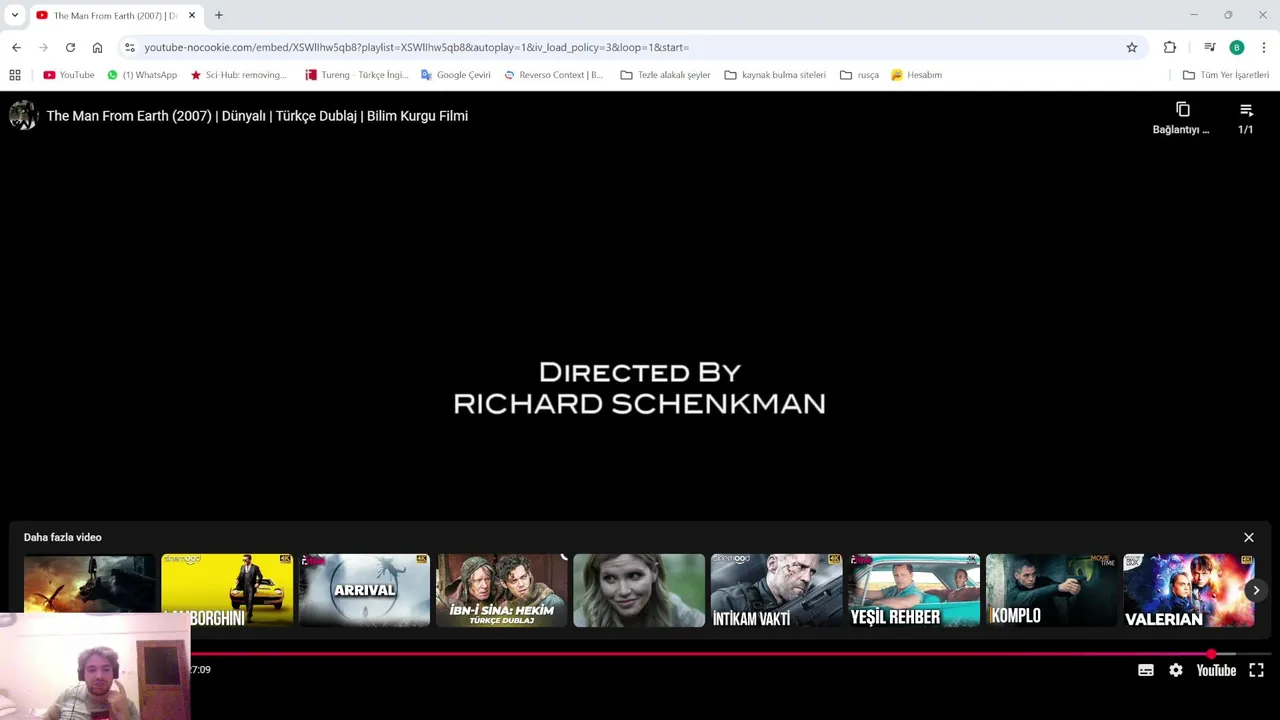Open the İntikam Vakti suggested video
Image resolution: width=1280 pixels, height=720 pixels.
click(x=777, y=591)
